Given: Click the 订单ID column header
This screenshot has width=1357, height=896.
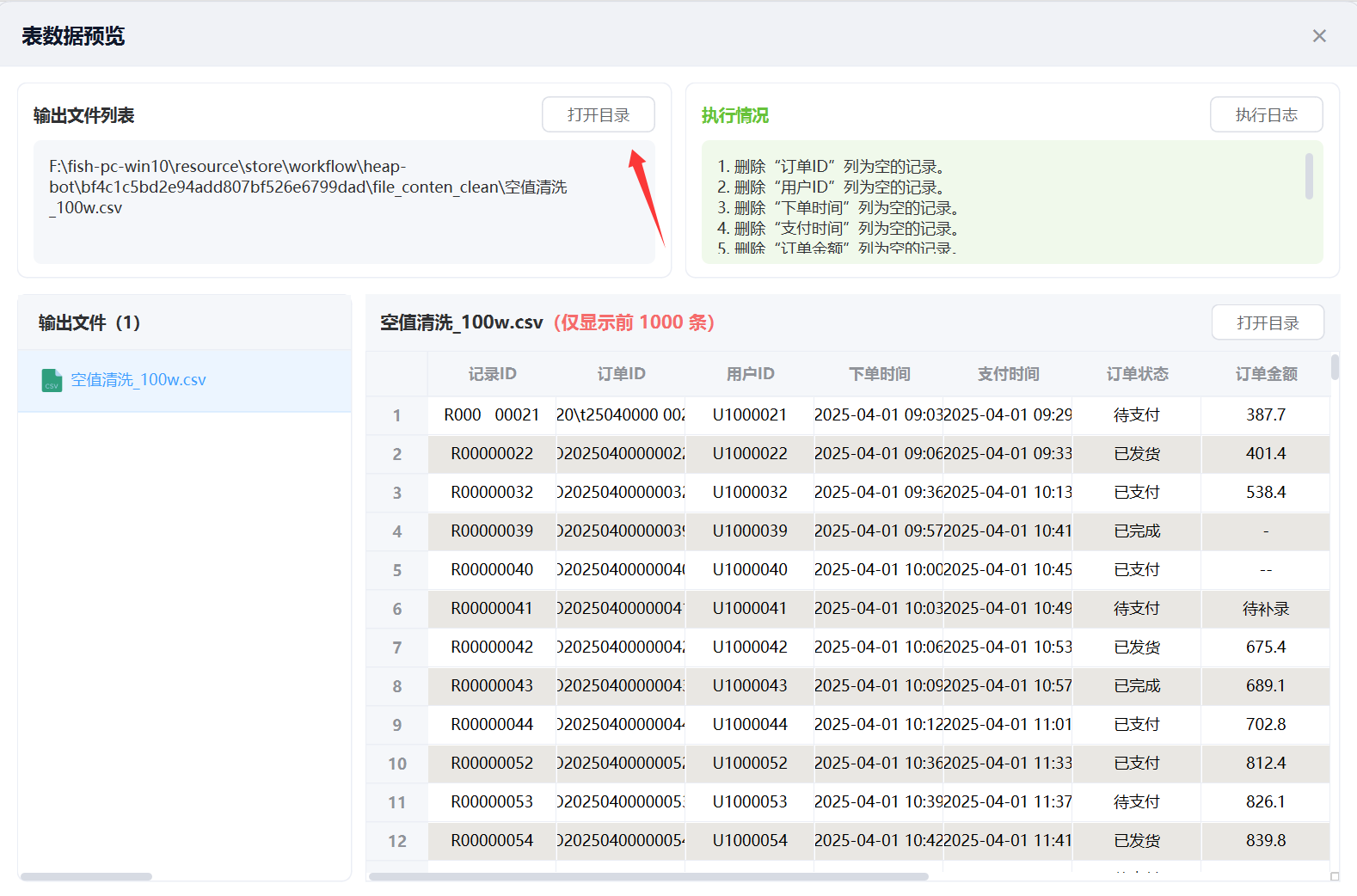Looking at the screenshot, I should (621, 374).
